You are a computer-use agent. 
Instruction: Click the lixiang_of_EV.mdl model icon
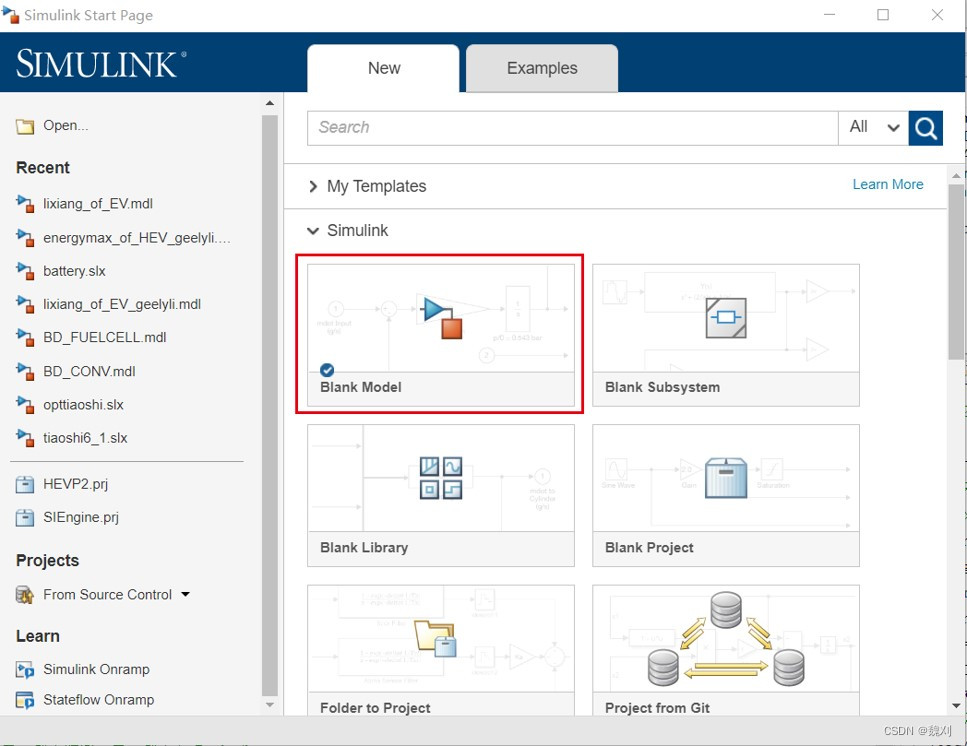click(x=25, y=203)
